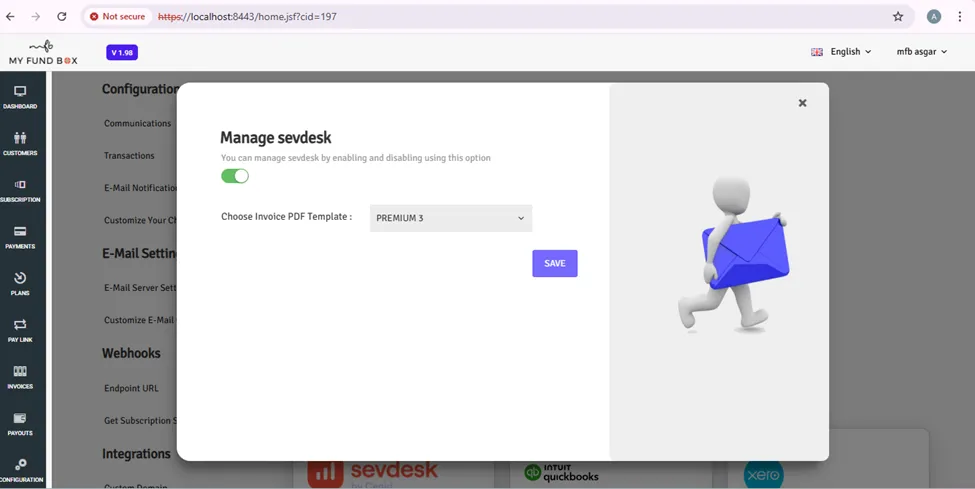Go back in browser history
The height and width of the screenshot is (489, 975).
pos(11,16)
